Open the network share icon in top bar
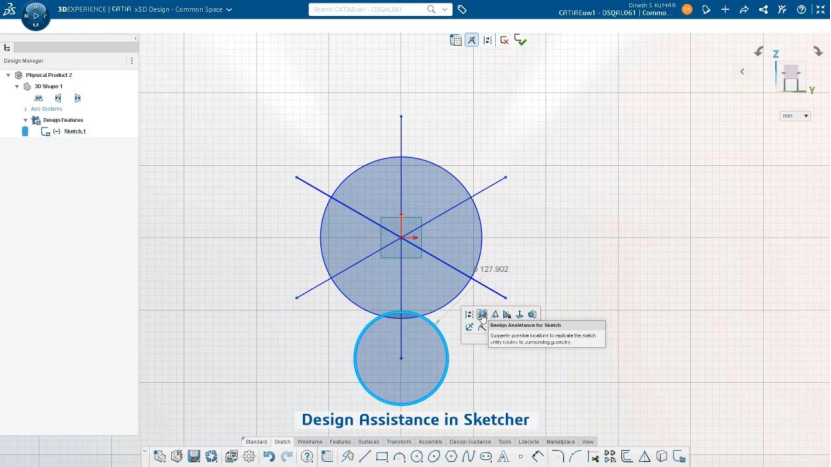Image resolution: width=831 pixels, height=467 pixels. click(763, 10)
